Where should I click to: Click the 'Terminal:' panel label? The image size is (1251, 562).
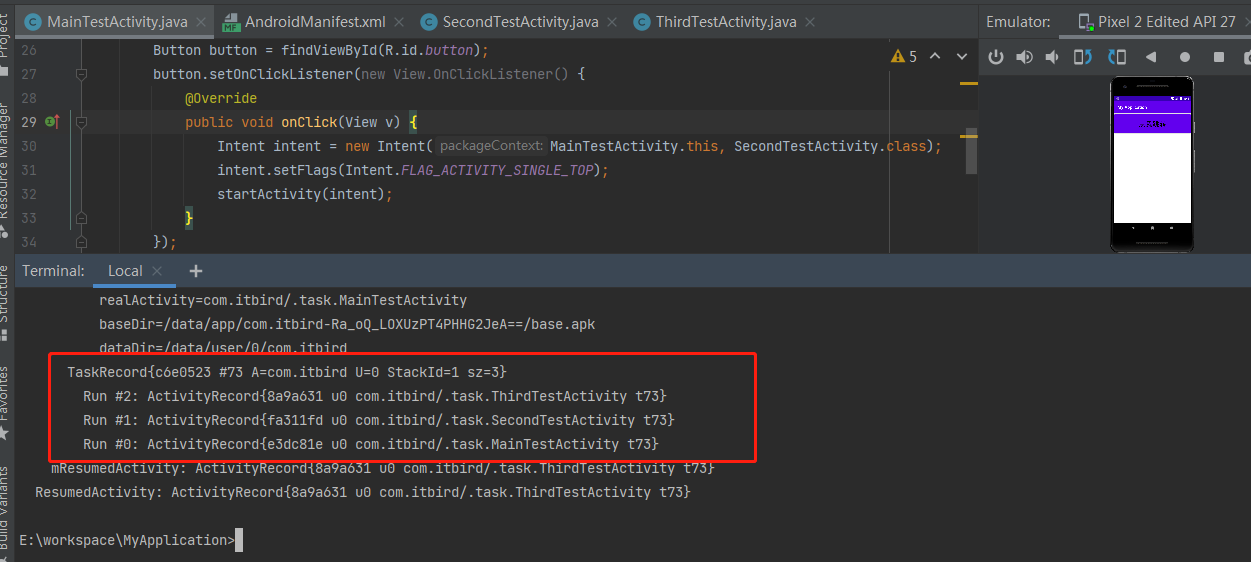[x=53, y=271]
